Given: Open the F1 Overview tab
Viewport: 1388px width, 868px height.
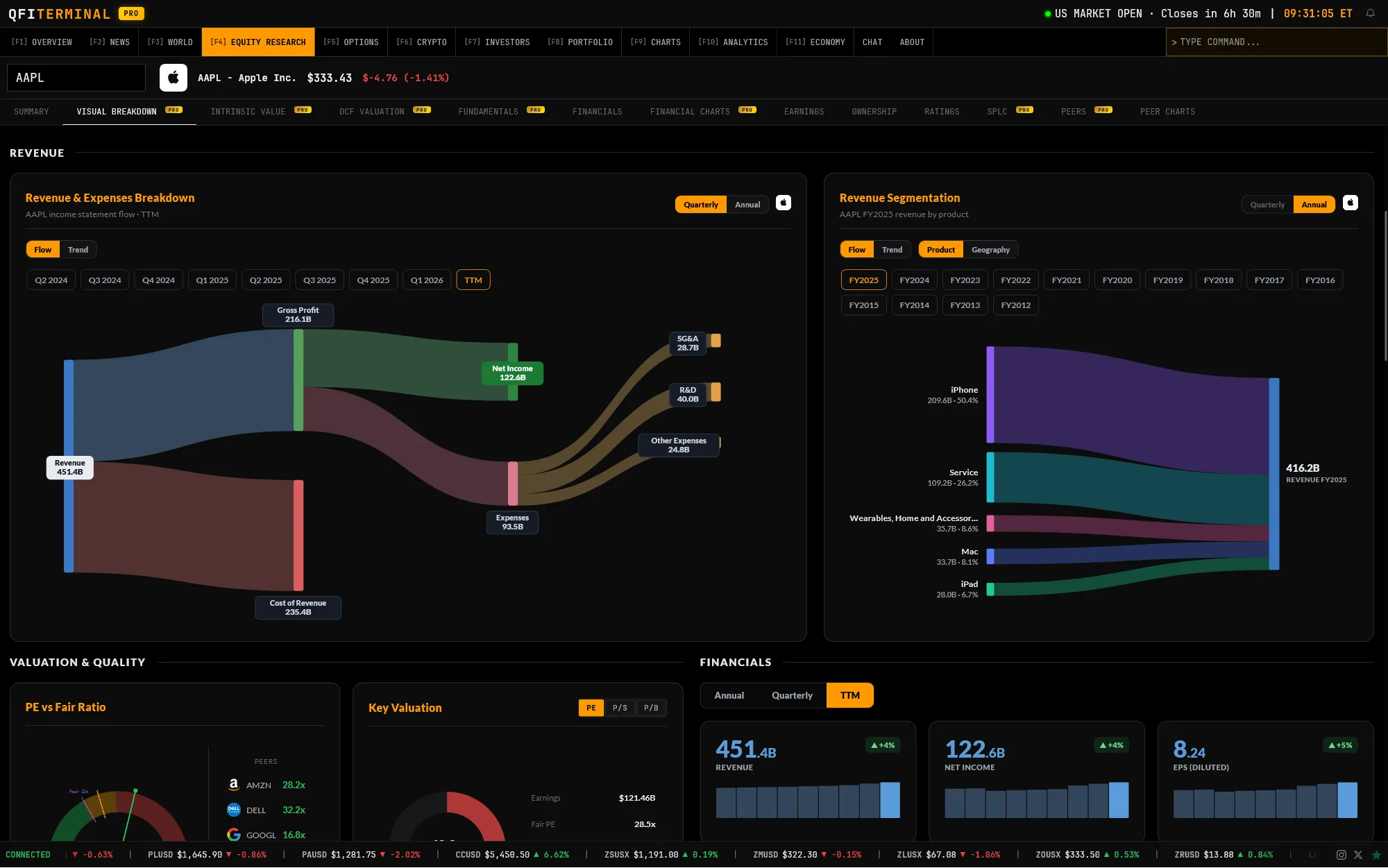Looking at the screenshot, I should coord(42,42).
